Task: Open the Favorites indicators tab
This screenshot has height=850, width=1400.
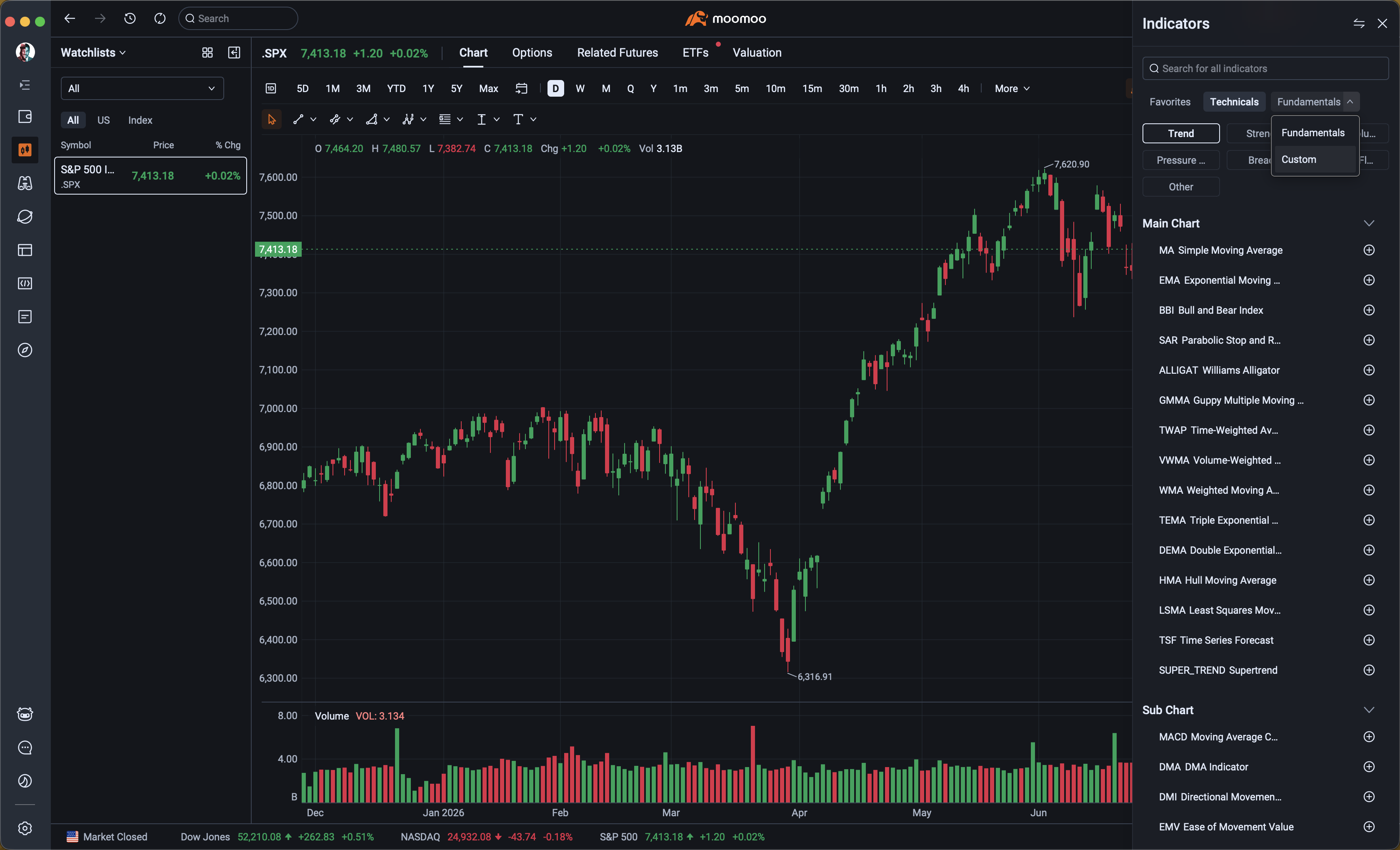Action: pyautogui.click(x=1170, y=102)
